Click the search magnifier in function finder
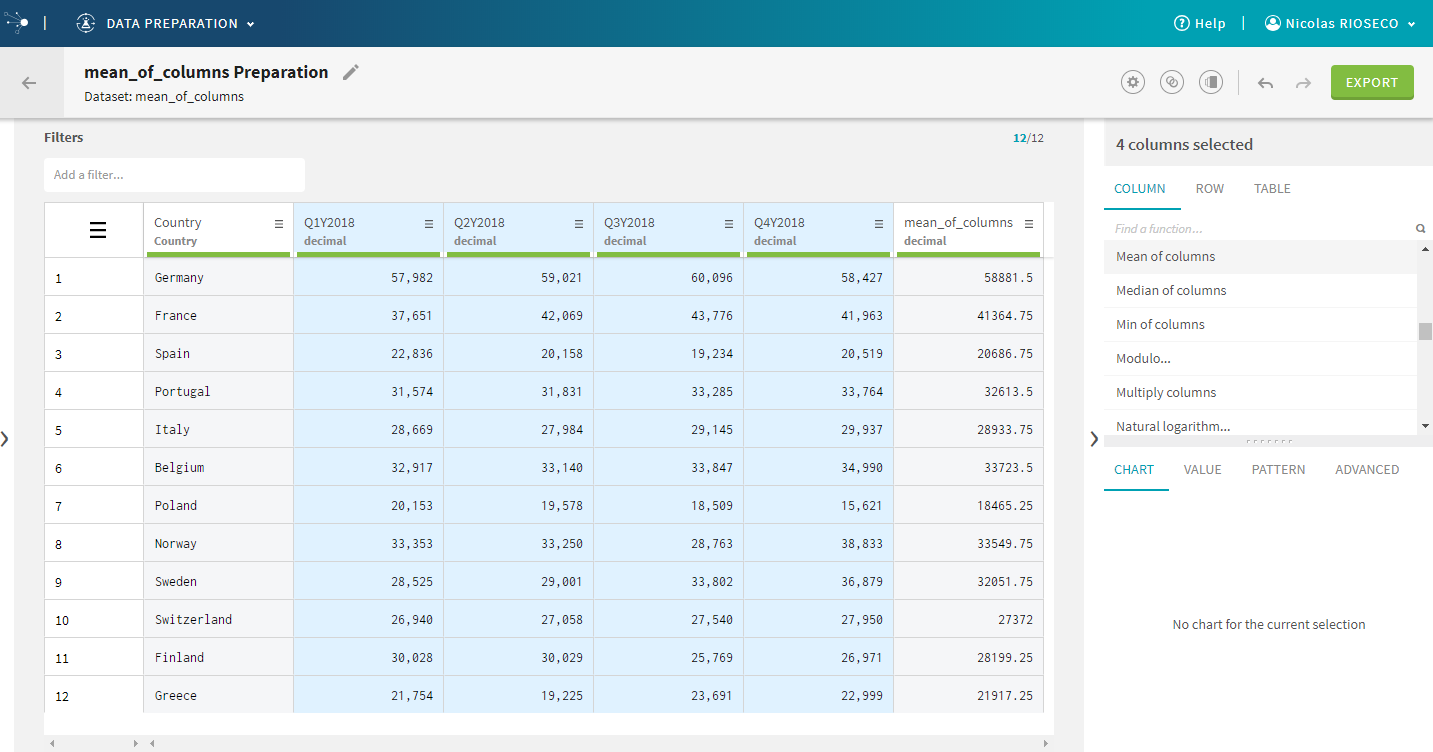 (1420, 229)
